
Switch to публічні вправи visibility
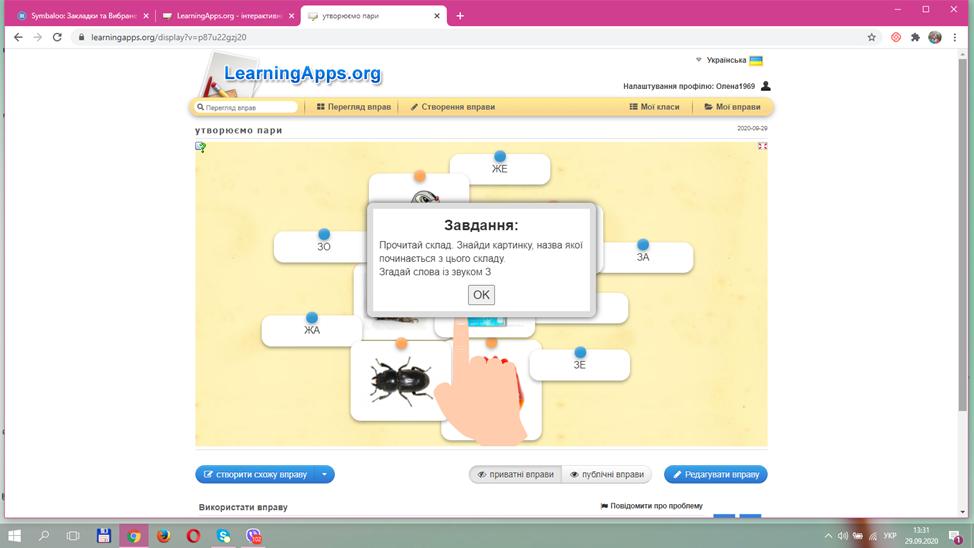point(607,474)
